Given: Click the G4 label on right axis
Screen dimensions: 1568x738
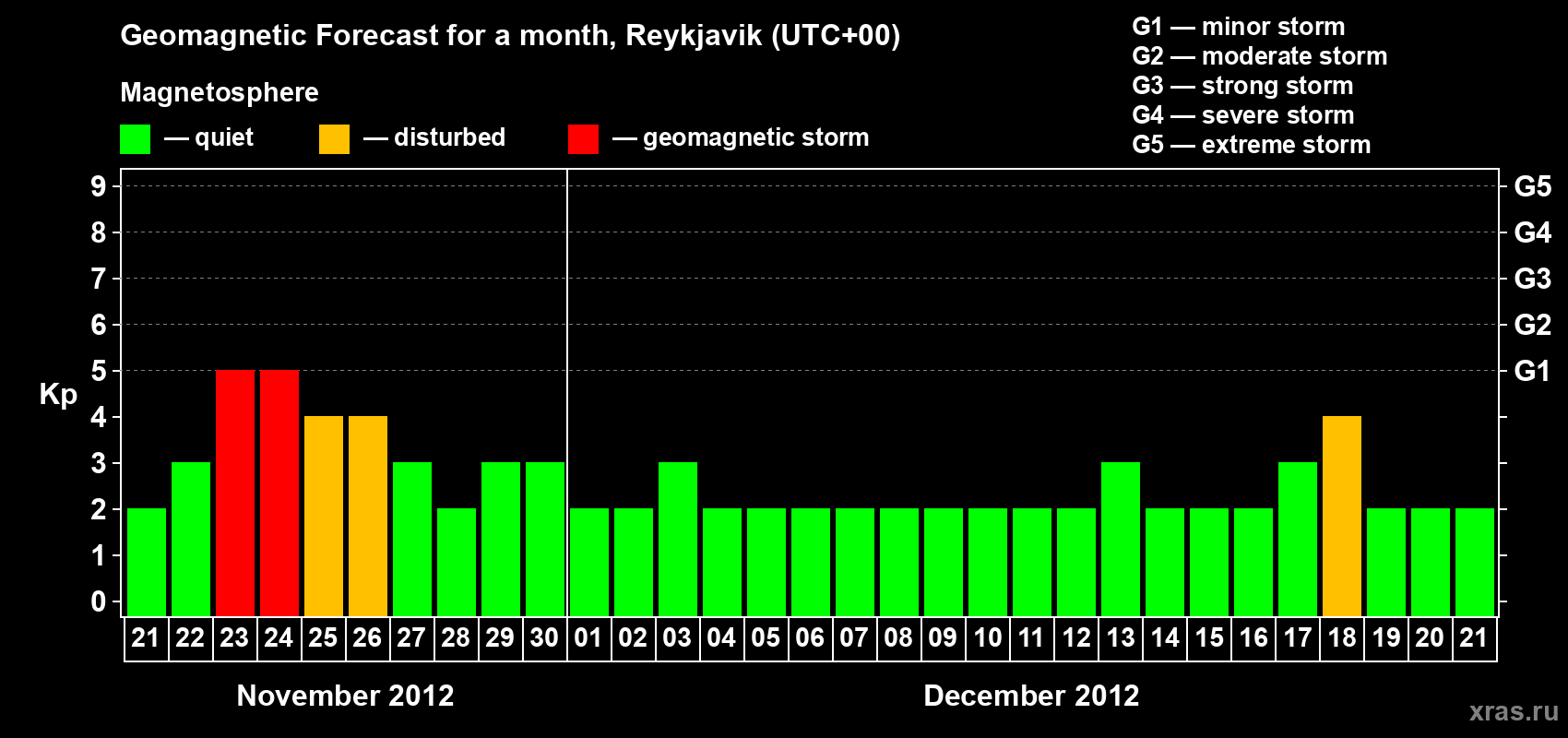Looking at the screenshot, I should click(1533, 232).
